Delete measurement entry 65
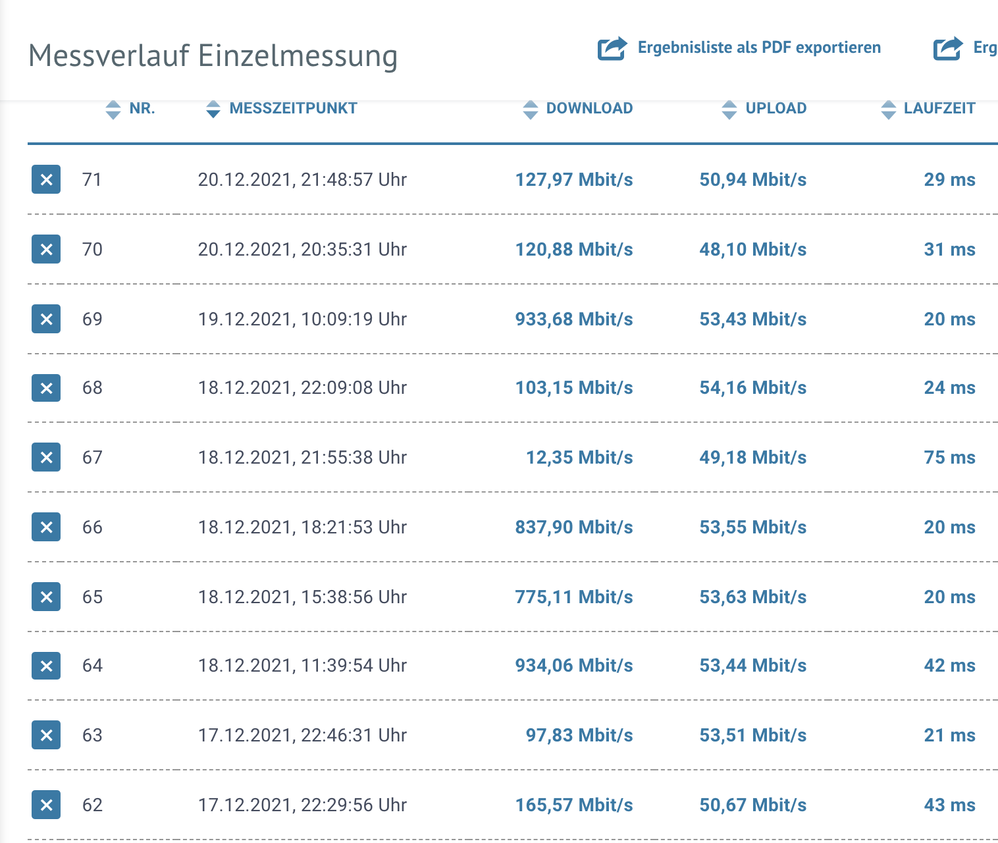This screenshot has height=843, width=998. pyautogui.click(x=46, y=597)
